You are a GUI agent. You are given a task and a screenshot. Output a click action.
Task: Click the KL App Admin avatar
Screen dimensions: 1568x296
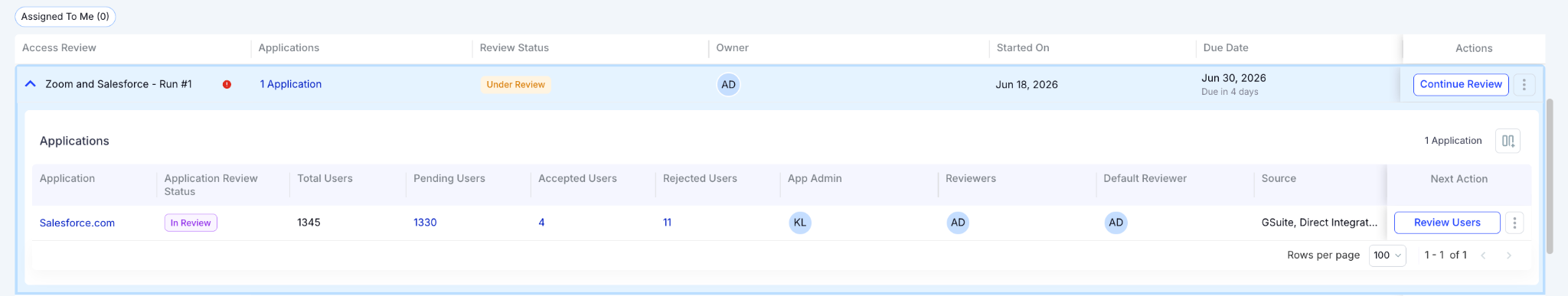coord(800,223)
